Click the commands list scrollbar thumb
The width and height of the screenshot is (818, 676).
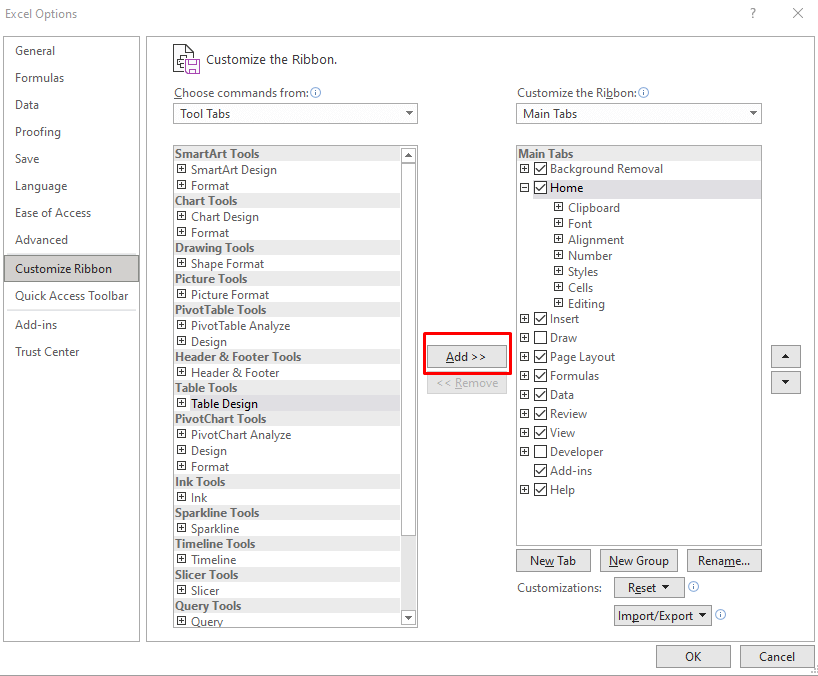click(x=408, y=349)
